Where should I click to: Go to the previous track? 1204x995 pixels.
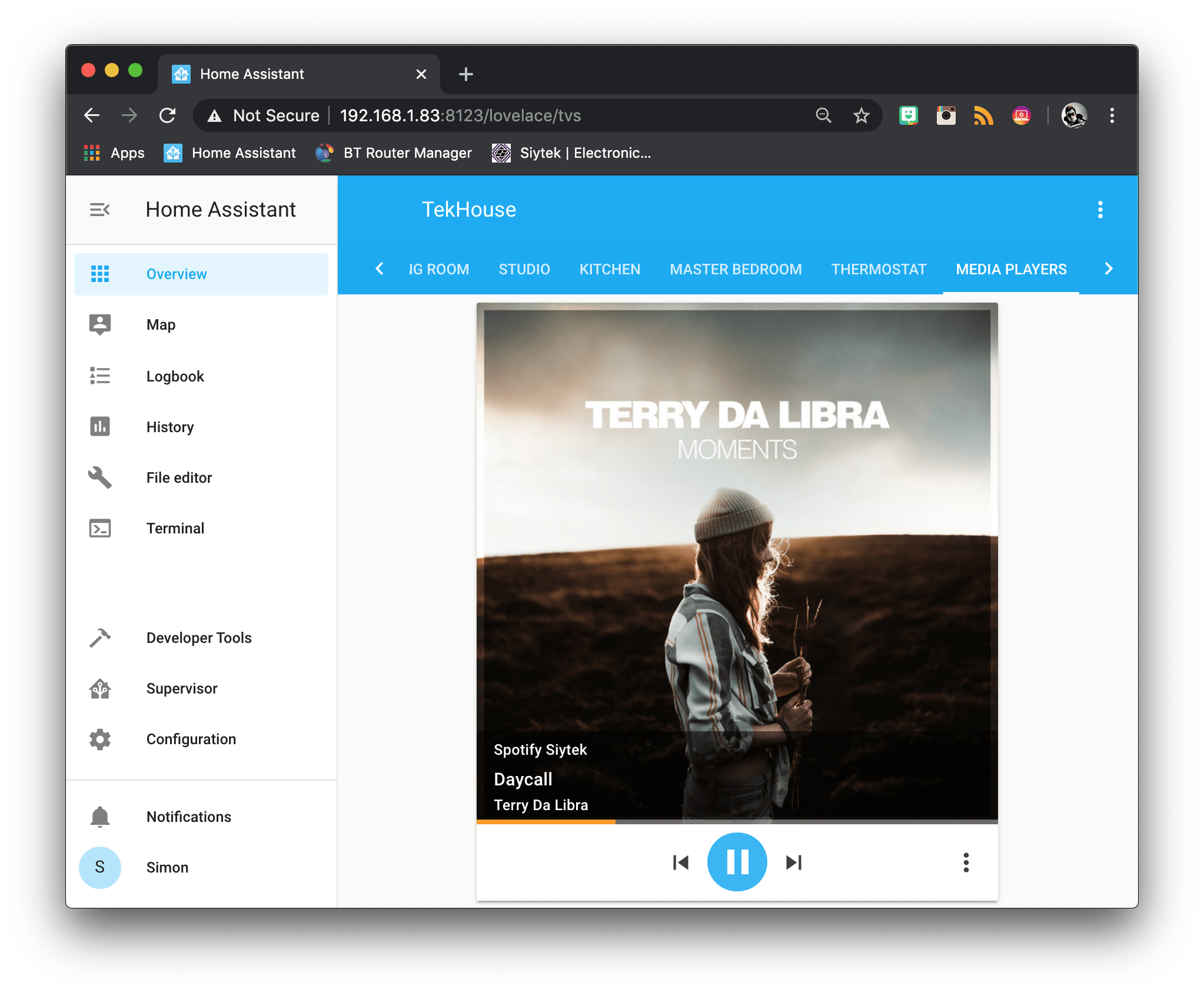point(680,863)
